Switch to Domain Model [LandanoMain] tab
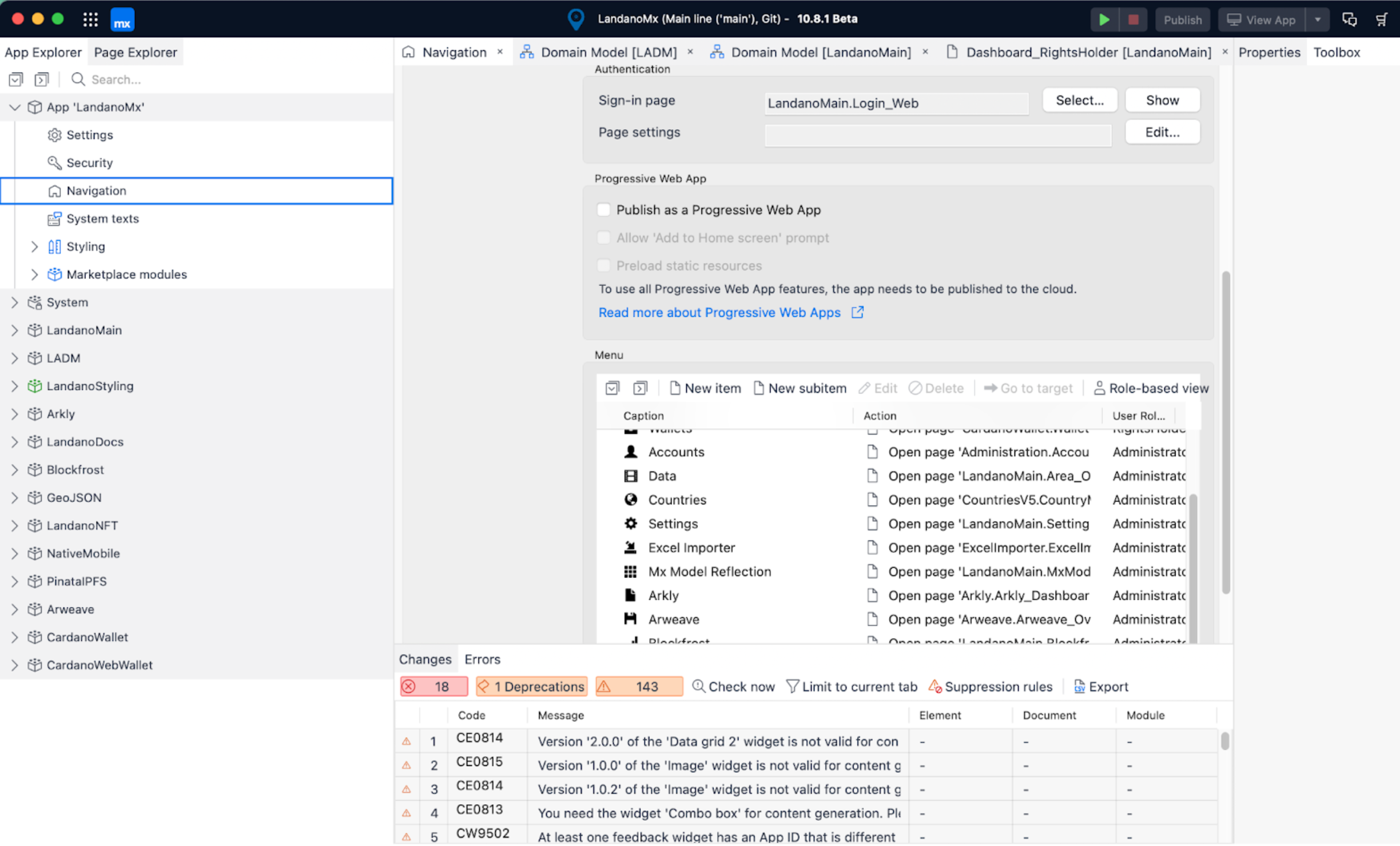Image resolution: width=1400 pixels, height=846 pixels. tap(821, 52)
